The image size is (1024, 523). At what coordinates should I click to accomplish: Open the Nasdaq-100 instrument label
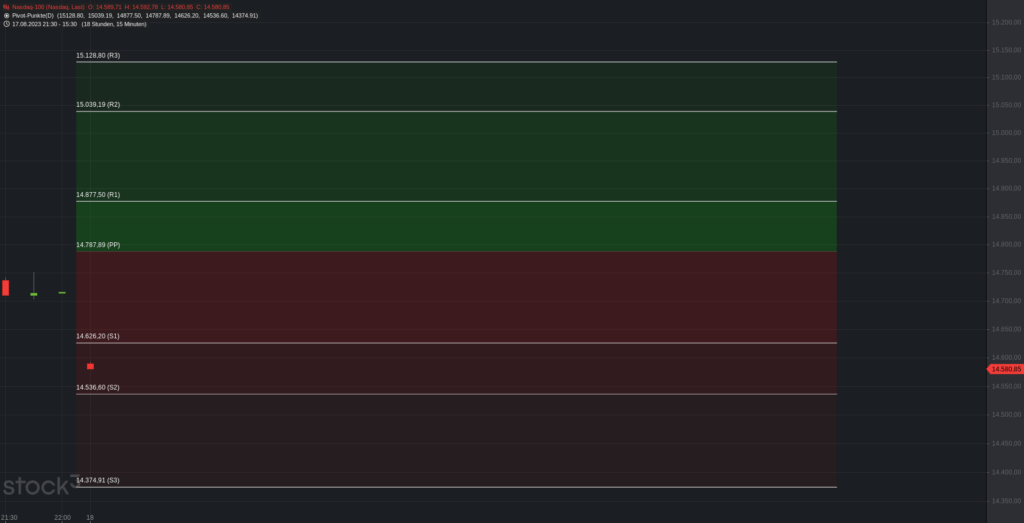(x=48, y=7)
